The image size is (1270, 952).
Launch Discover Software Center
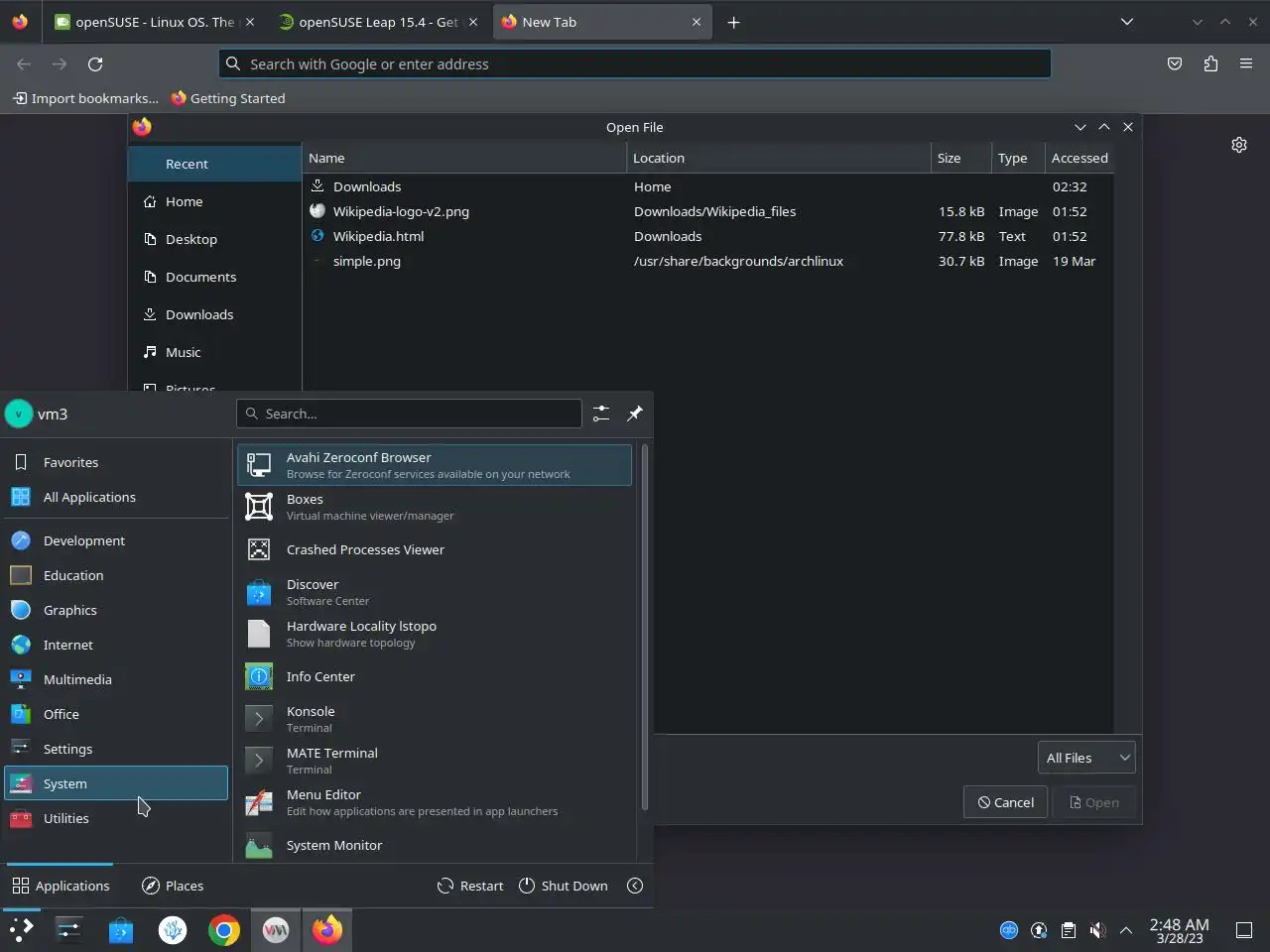click(x=435, y=592)
